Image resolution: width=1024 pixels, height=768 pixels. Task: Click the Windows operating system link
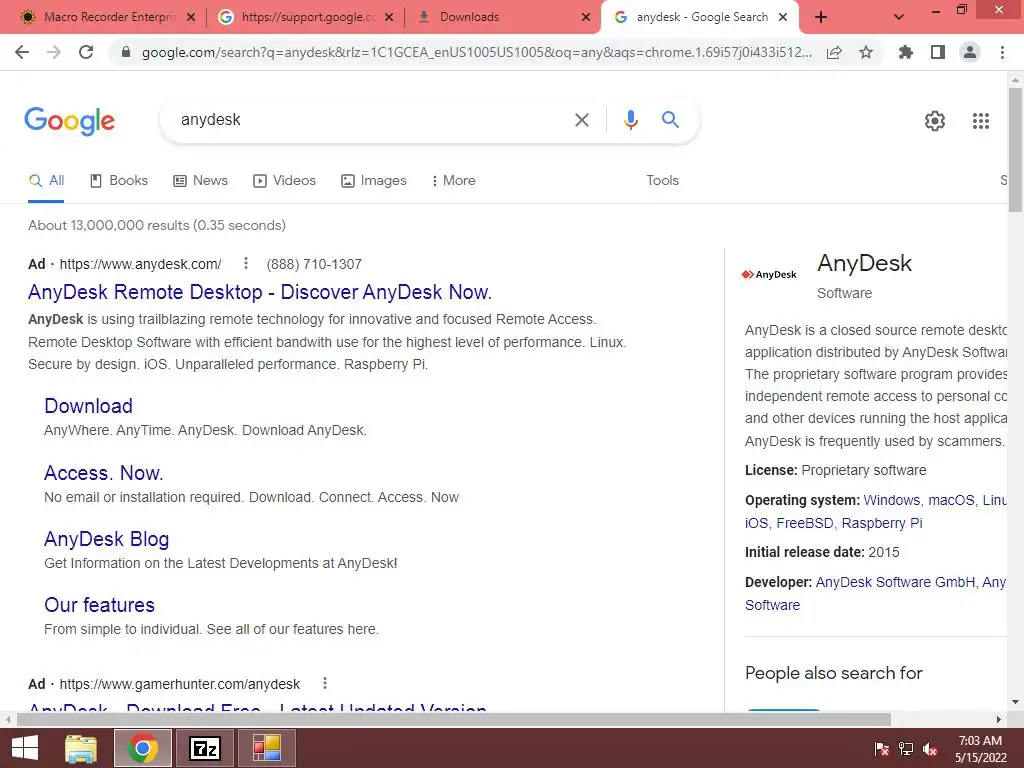pos(891,500)
